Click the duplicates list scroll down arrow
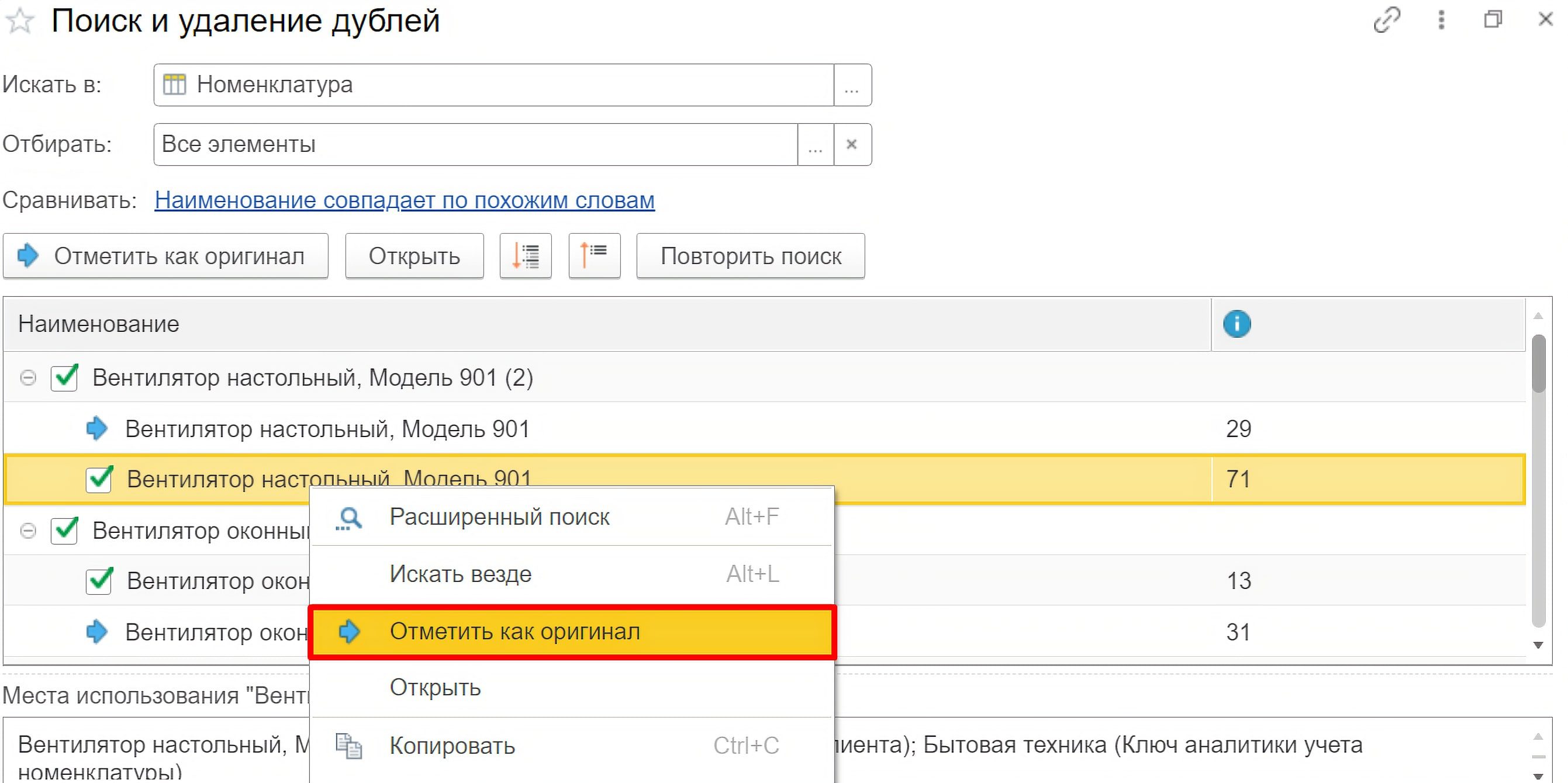1568x783 pixels. click(1538, 645)
